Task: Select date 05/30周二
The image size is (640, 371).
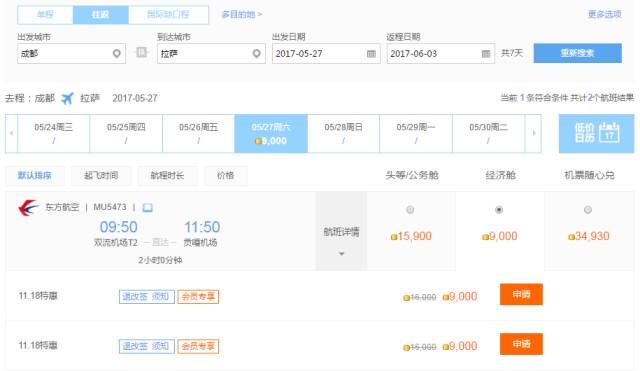Action: pyautogui.click(x=489, y=133)
